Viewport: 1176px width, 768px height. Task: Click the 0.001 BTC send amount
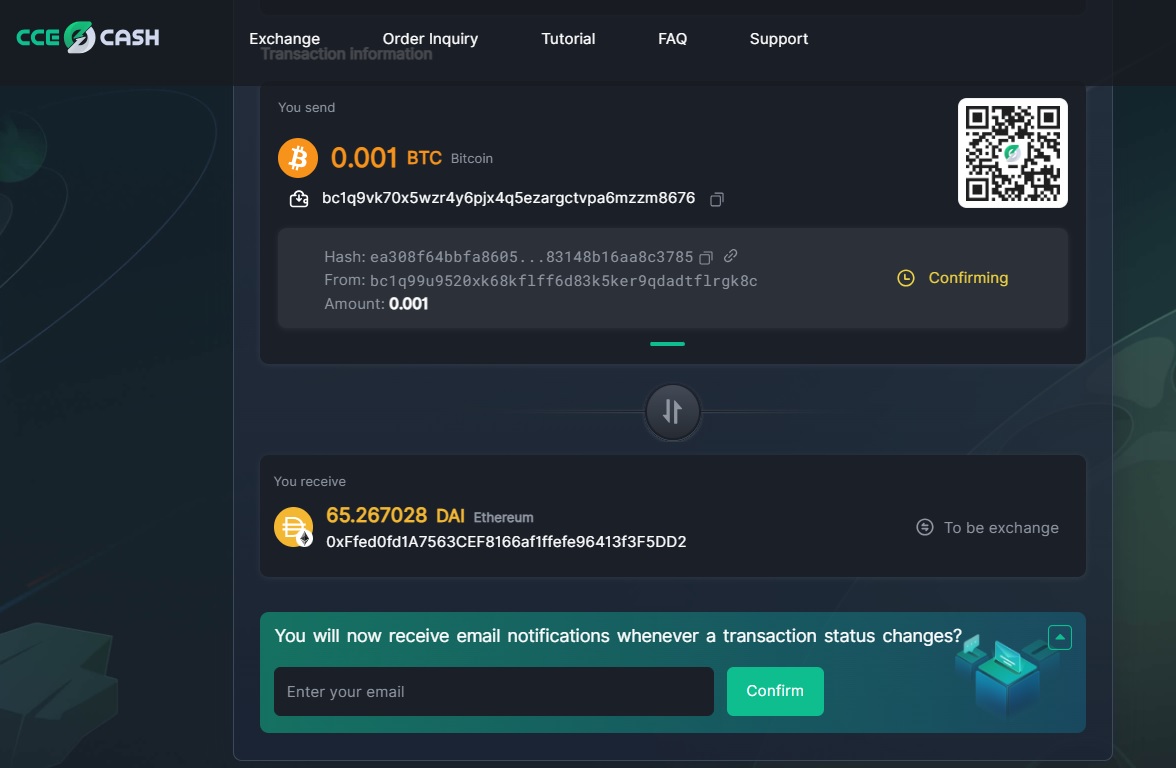[x=386, y=158]
